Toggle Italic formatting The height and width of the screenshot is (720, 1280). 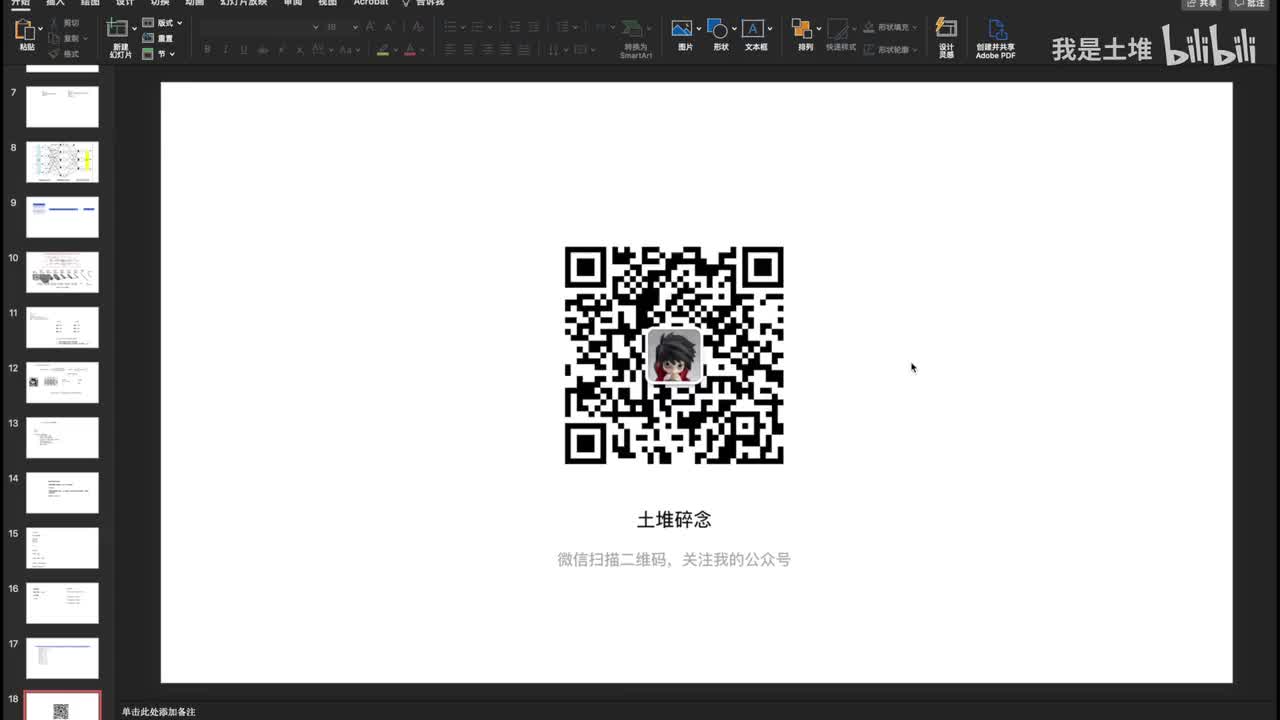point(226,49)
